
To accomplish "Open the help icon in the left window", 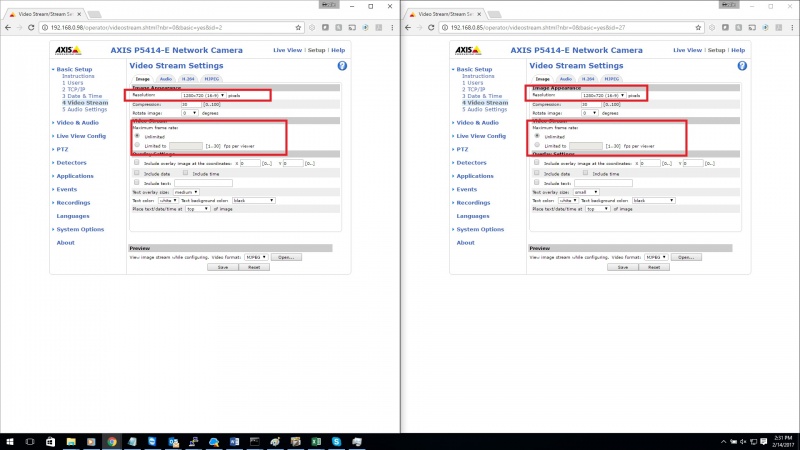I will pyautogui.click(x=342, y=66).
